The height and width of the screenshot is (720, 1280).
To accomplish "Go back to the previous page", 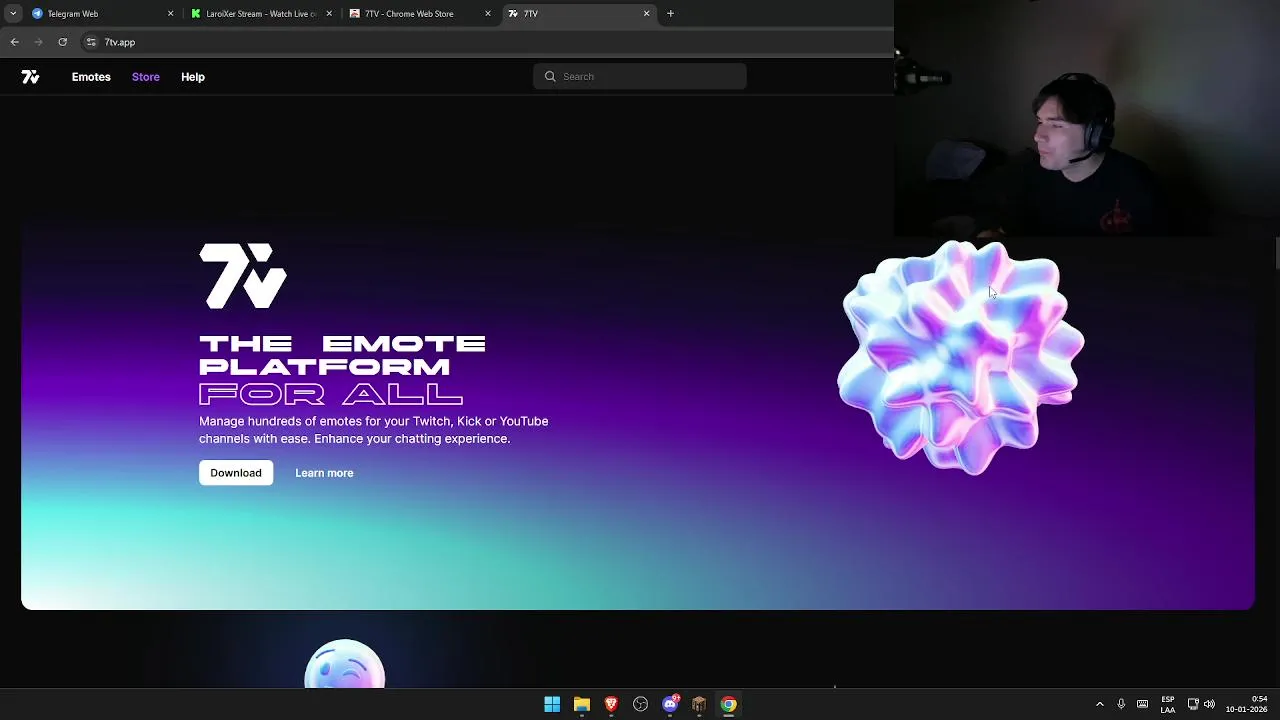I will (14, 42).
